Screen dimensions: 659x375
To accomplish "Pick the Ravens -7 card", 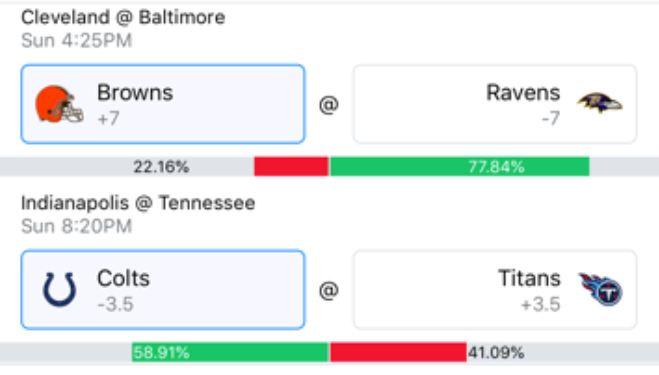I will click(x=495, y=104).
